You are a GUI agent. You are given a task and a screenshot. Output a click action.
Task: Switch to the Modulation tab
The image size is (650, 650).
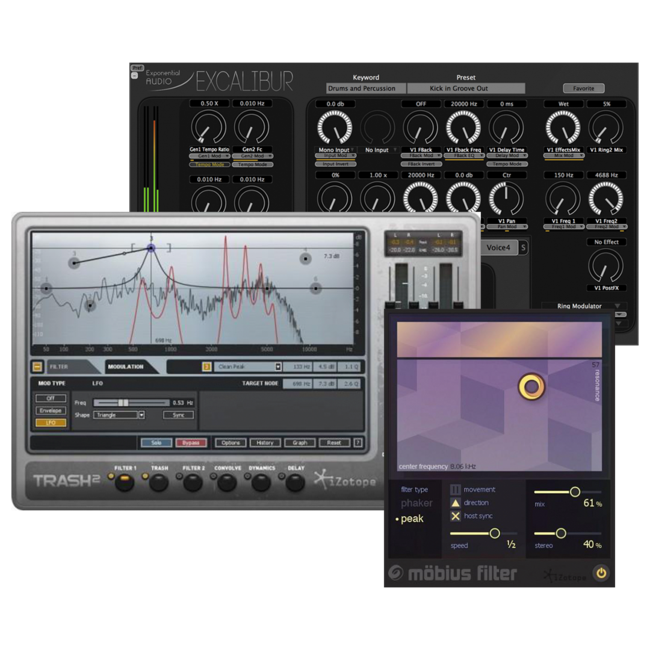(126, 367)
